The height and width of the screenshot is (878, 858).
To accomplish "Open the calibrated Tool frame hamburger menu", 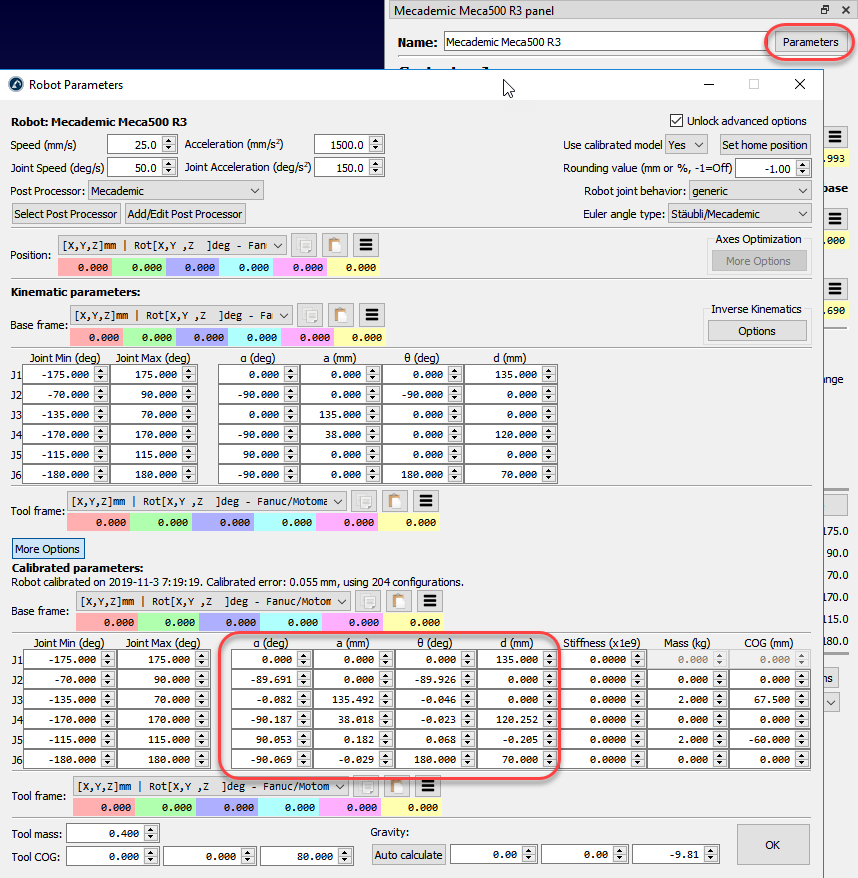I will 427,786.
